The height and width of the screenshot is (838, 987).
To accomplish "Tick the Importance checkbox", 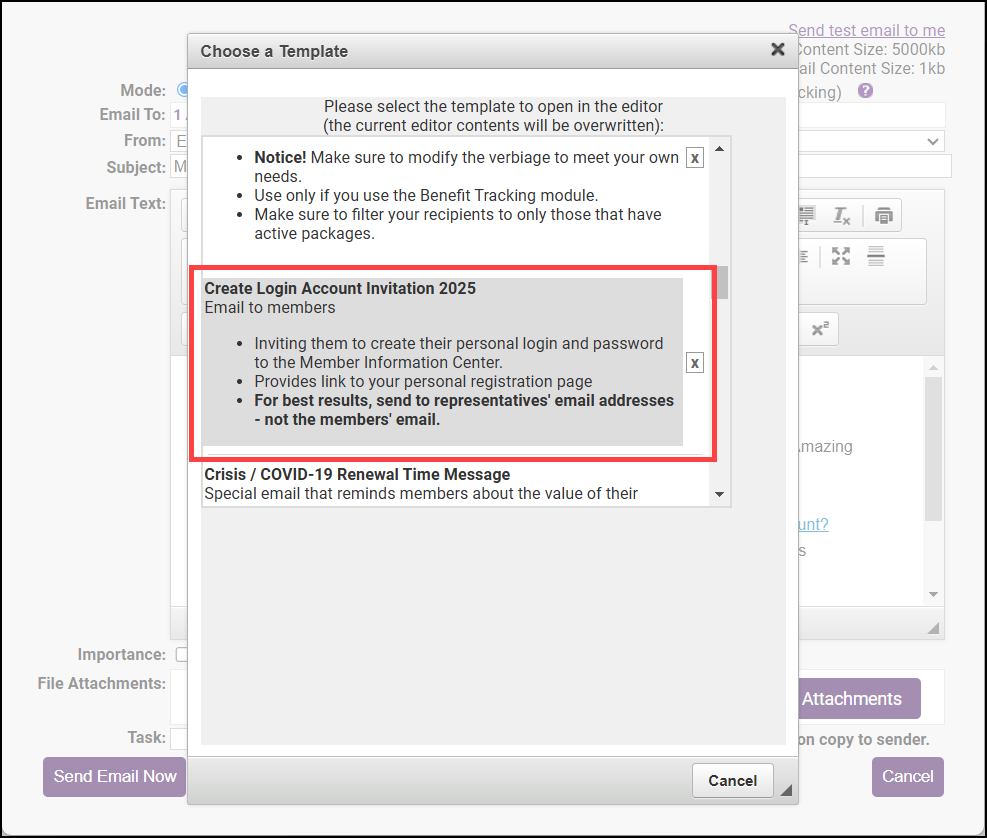I will click(181, 655).
